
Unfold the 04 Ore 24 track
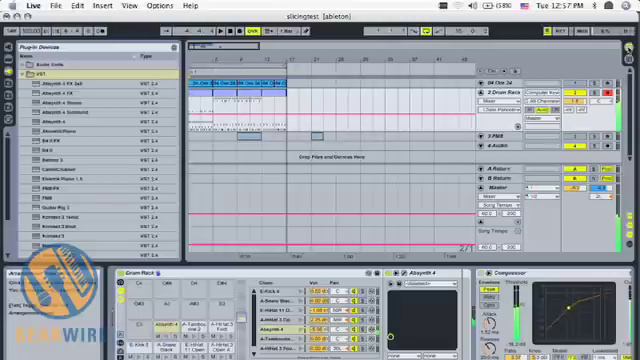(x=481, y=83)
